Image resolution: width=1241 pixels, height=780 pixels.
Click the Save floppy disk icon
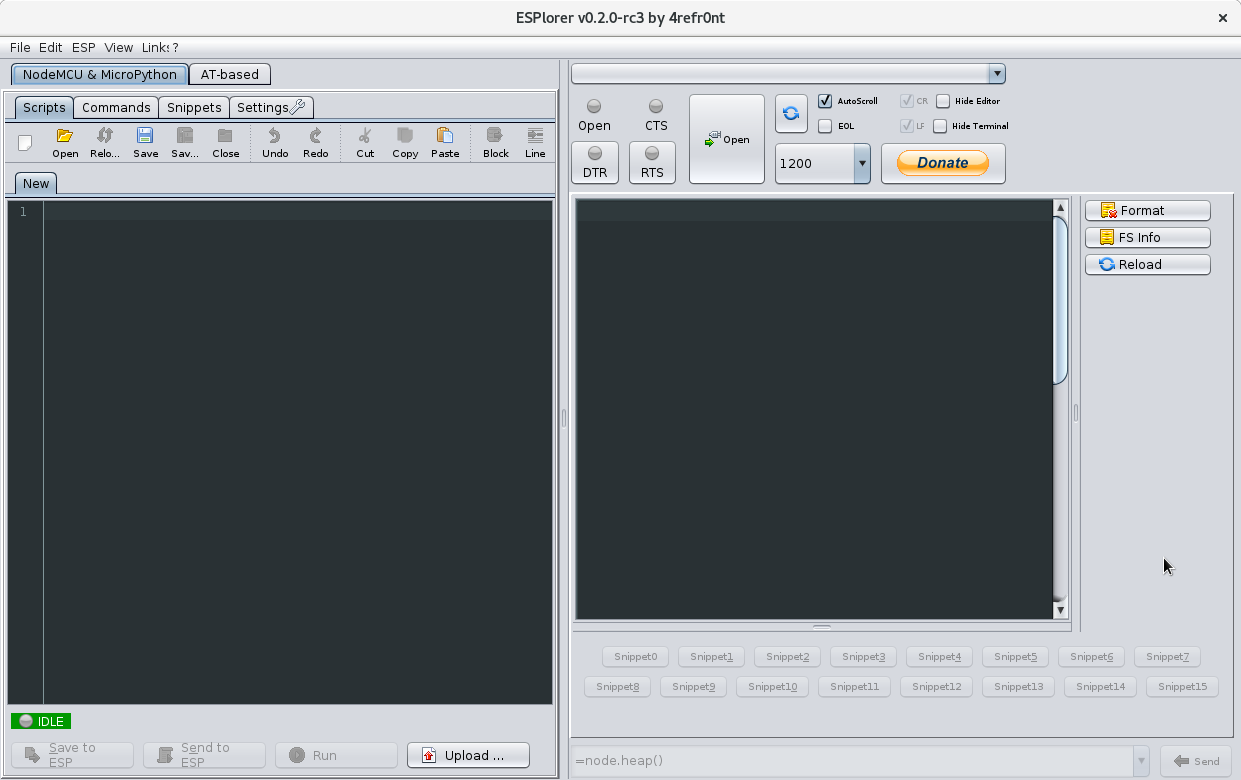coord(145,136)
